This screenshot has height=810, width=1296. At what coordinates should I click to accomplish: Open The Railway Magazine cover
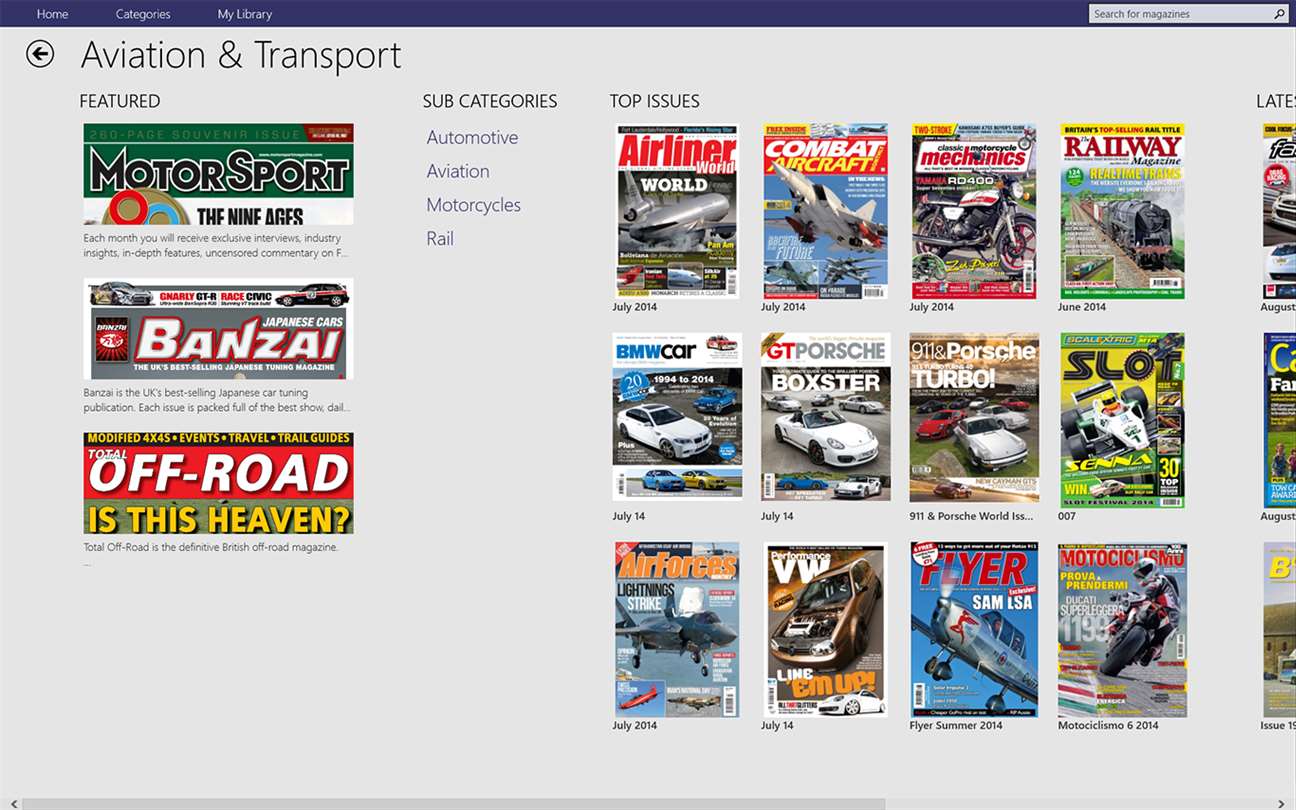pos(1123,211)
